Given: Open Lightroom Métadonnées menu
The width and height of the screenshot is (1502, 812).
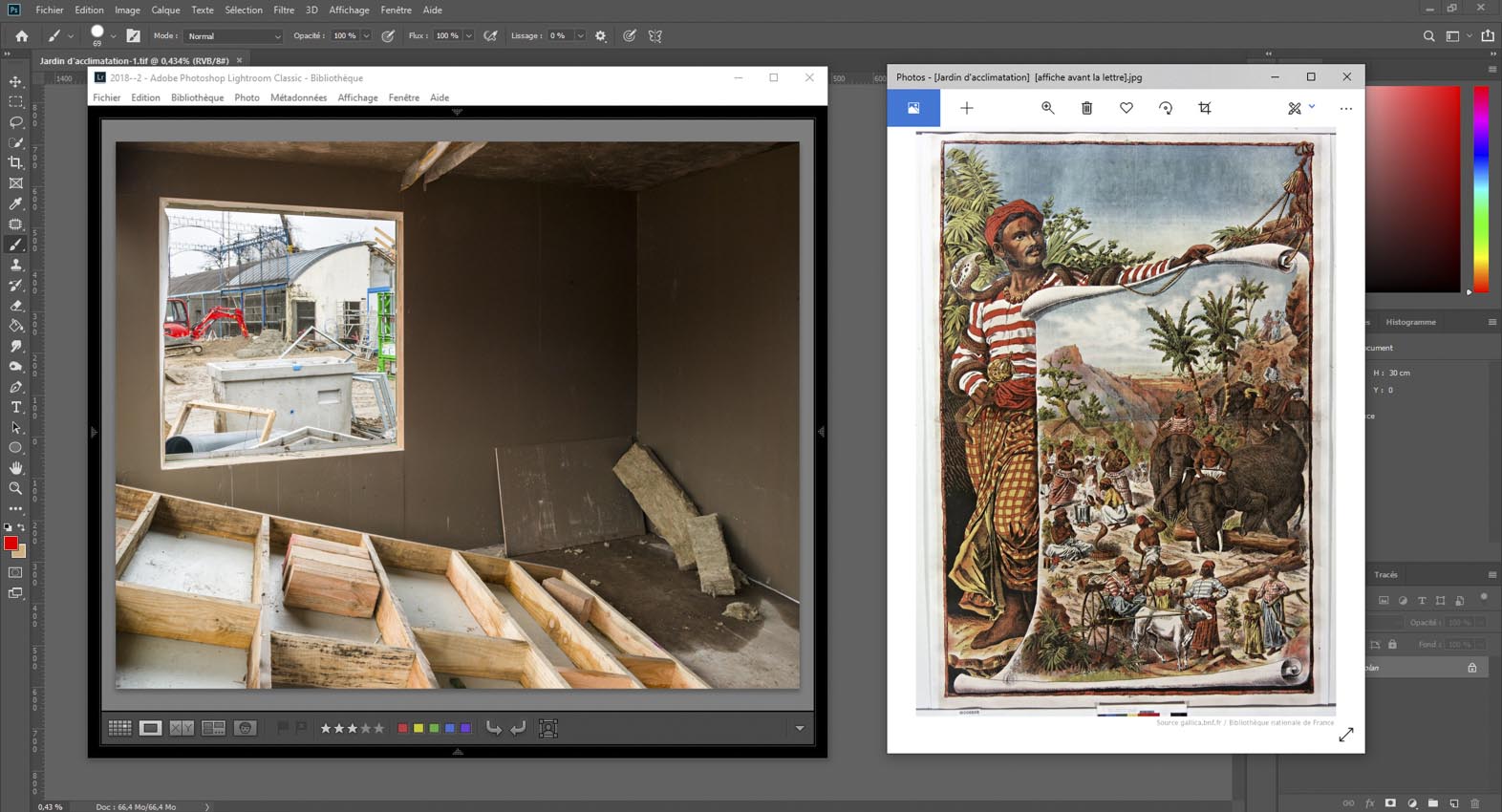Looking at the screenshot, I should (298, 97).
